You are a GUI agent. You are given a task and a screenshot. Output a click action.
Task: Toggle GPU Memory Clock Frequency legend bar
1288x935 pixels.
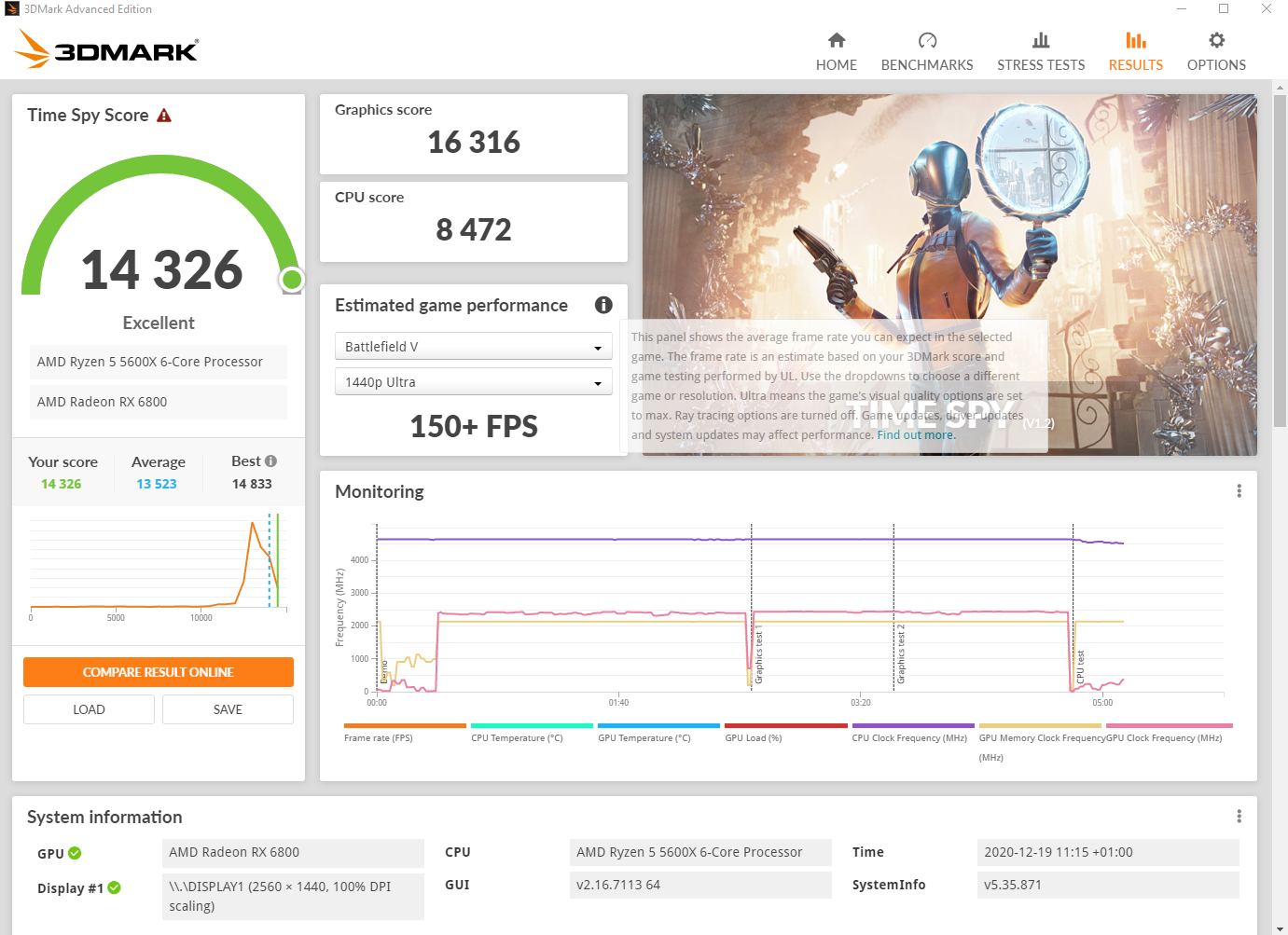tap(1040, 725)
